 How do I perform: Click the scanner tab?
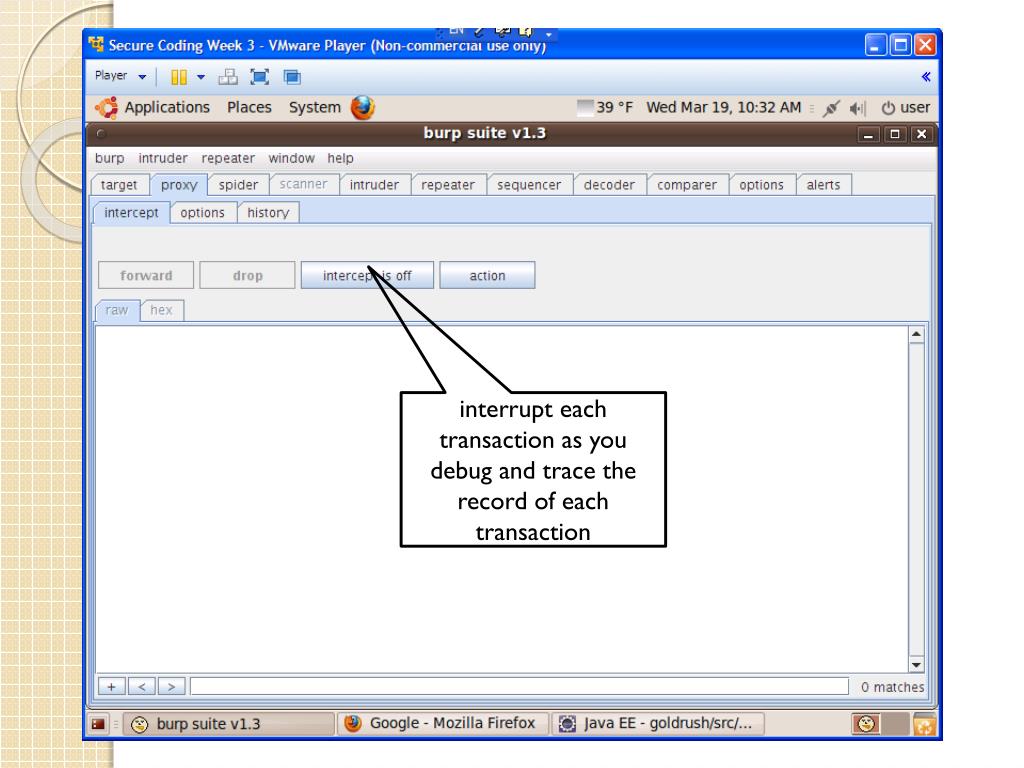click(304, 185)
